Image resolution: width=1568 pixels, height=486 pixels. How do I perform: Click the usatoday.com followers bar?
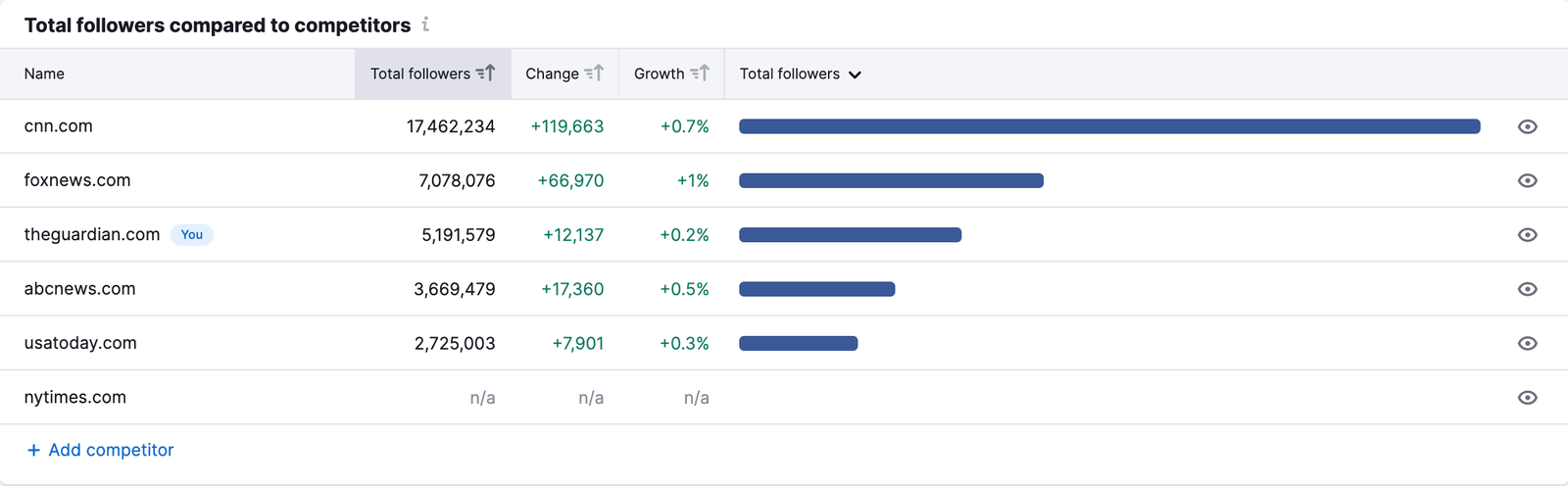[x=798, y=343]
